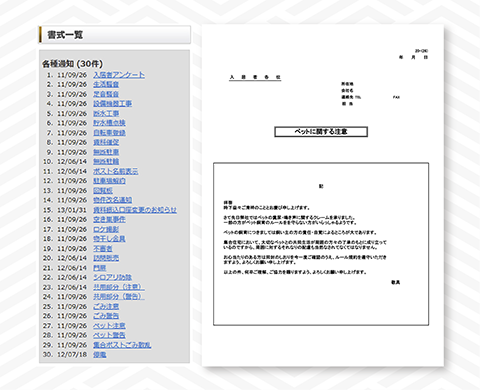This screenshot has width=480, height=390.
Task: Click the 集合ポストごみ散乱 link
Action: point(122,345)
